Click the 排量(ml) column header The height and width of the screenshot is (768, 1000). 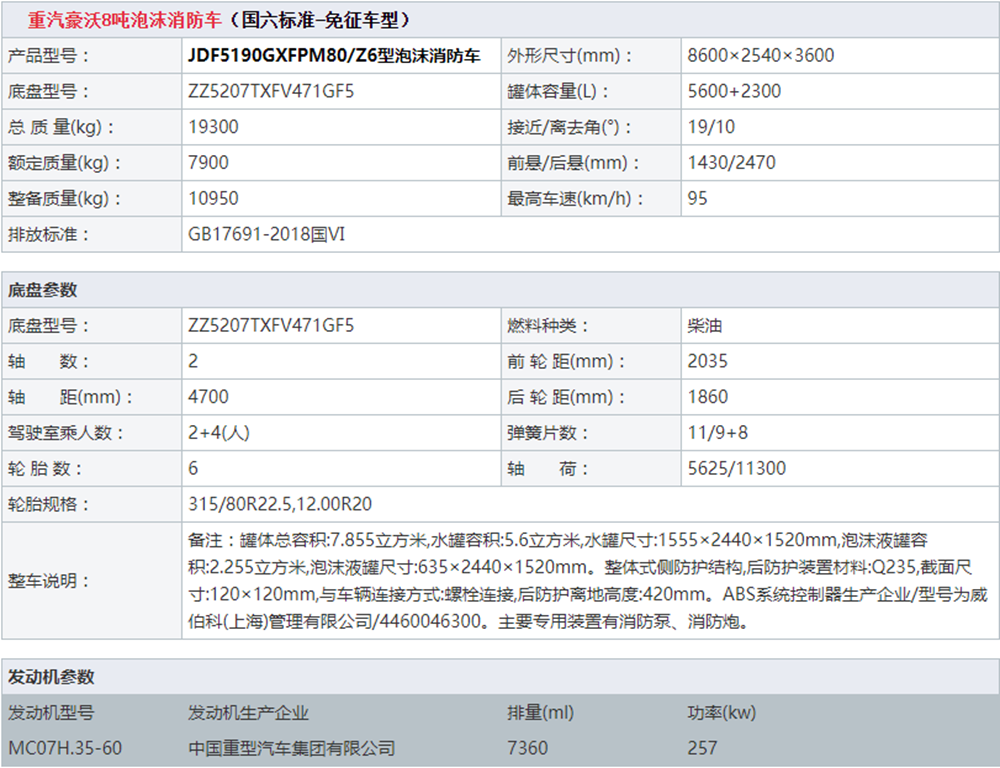(x=540, y=713)
